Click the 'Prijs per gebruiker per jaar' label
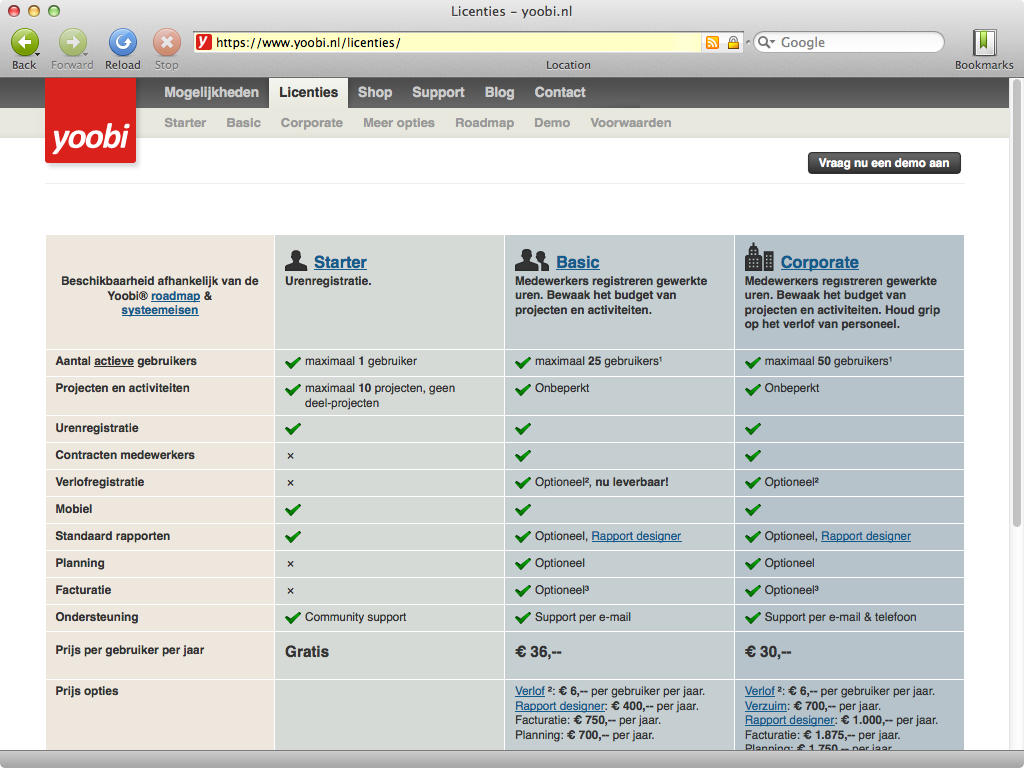Image resolution: width=1024 pixels, height=768 pixels. (x=130, y=650)
